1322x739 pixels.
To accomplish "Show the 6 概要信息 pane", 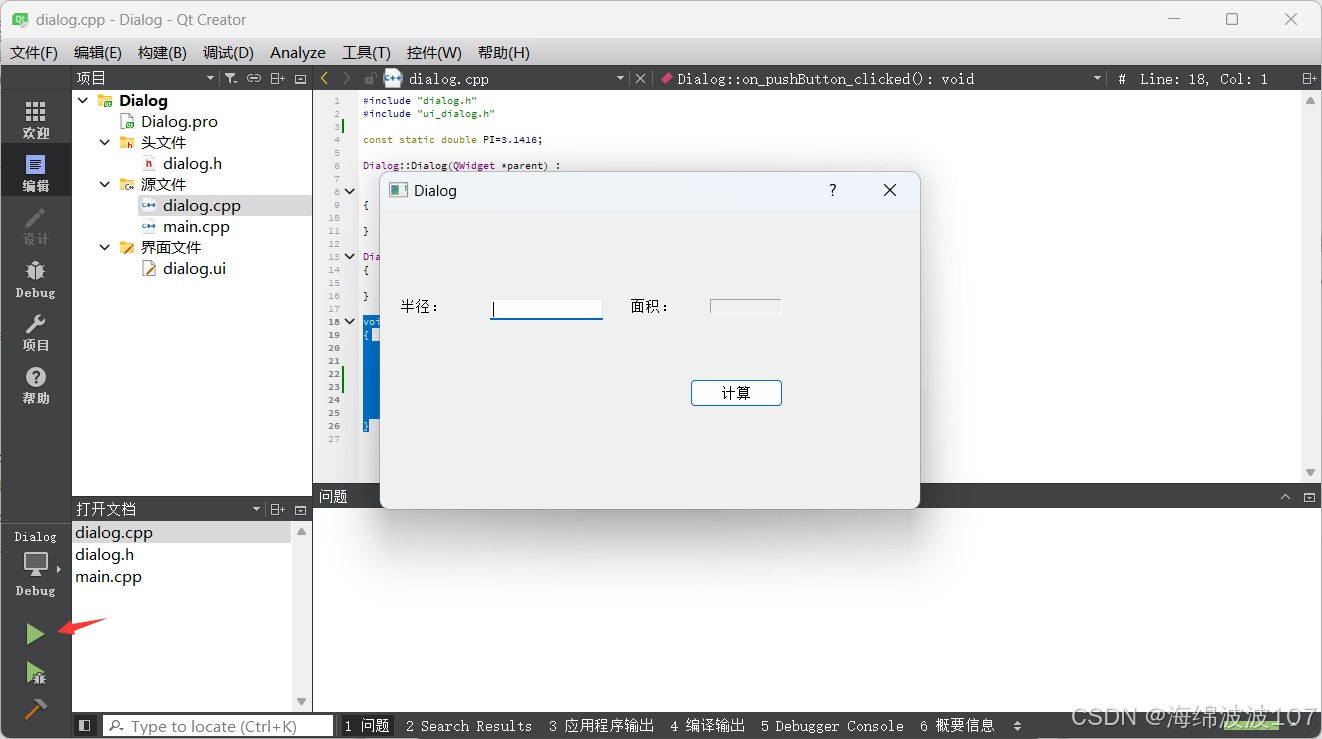I will point(957,726).
